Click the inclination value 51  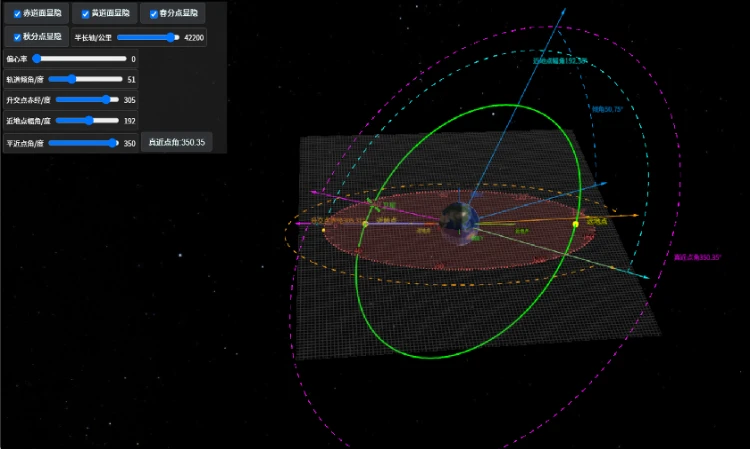pyautogui.click(x=131, y=79)
